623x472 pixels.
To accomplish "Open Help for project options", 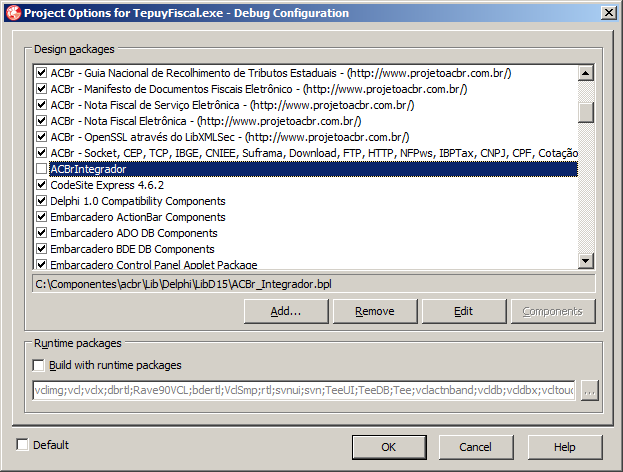I will [565, 447].
